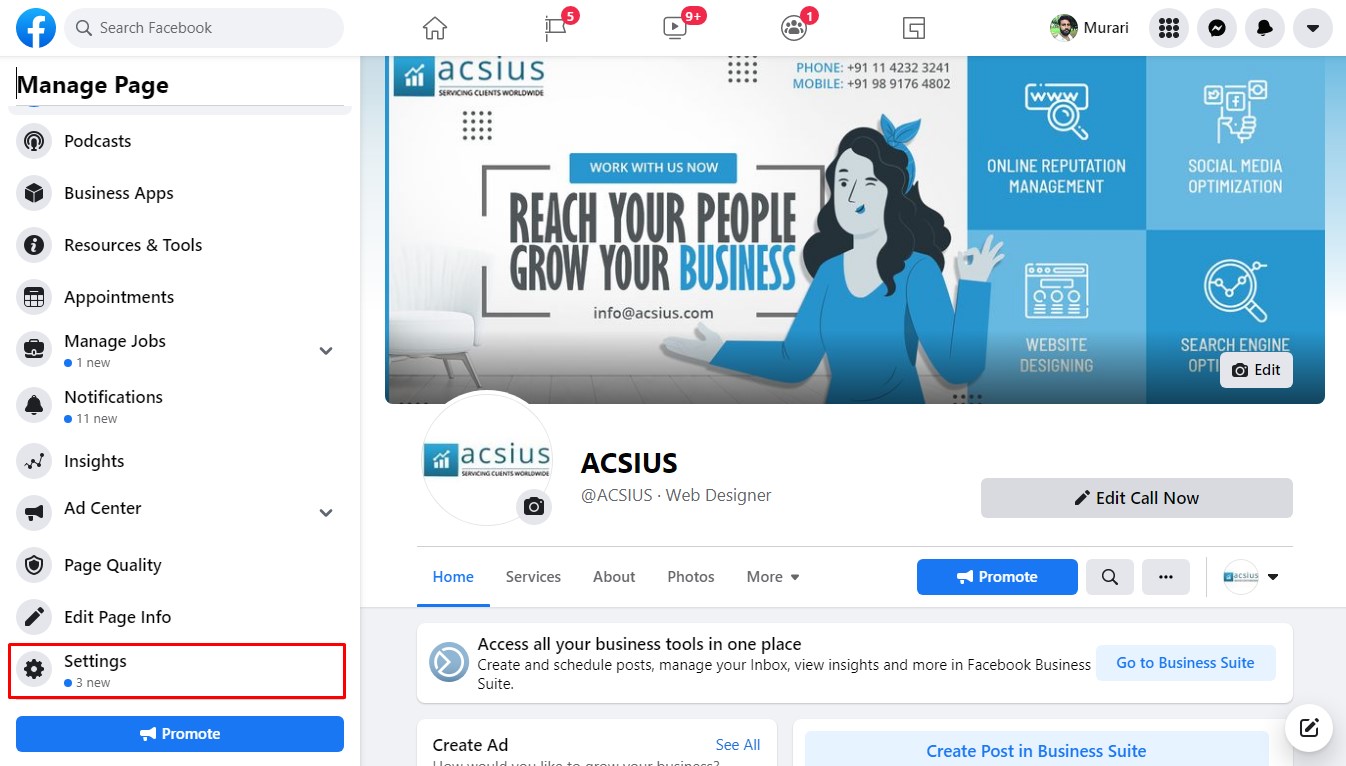Go to the Home icon in top navigation
This screenshot has height=766, width=1346.
coord(434,28)
